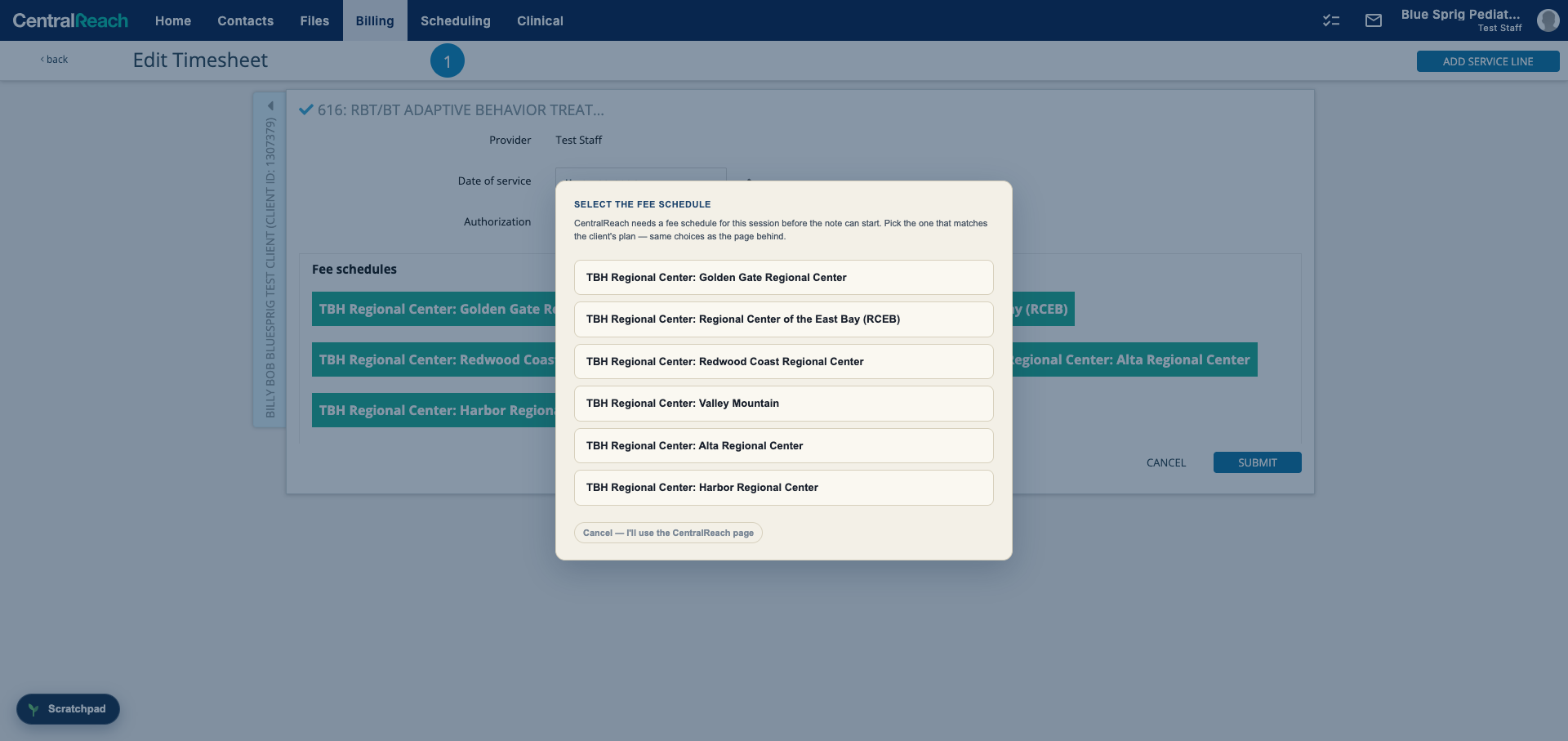The image size is (1568, 741).
Task: Open the Home menu
Action: coord(173,20)
